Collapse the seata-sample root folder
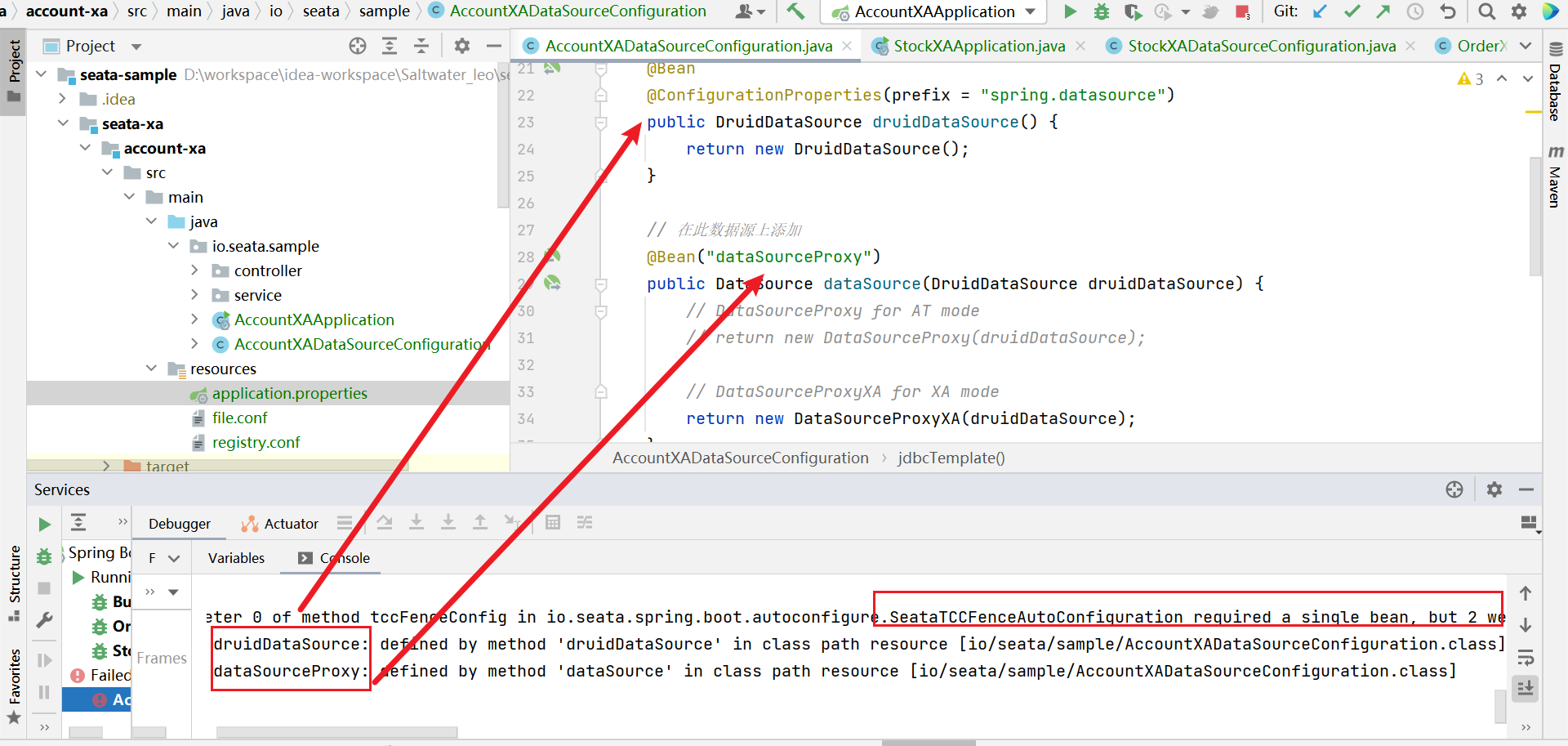Screen dimensions: 1568x746 click(x=42, y=74)
